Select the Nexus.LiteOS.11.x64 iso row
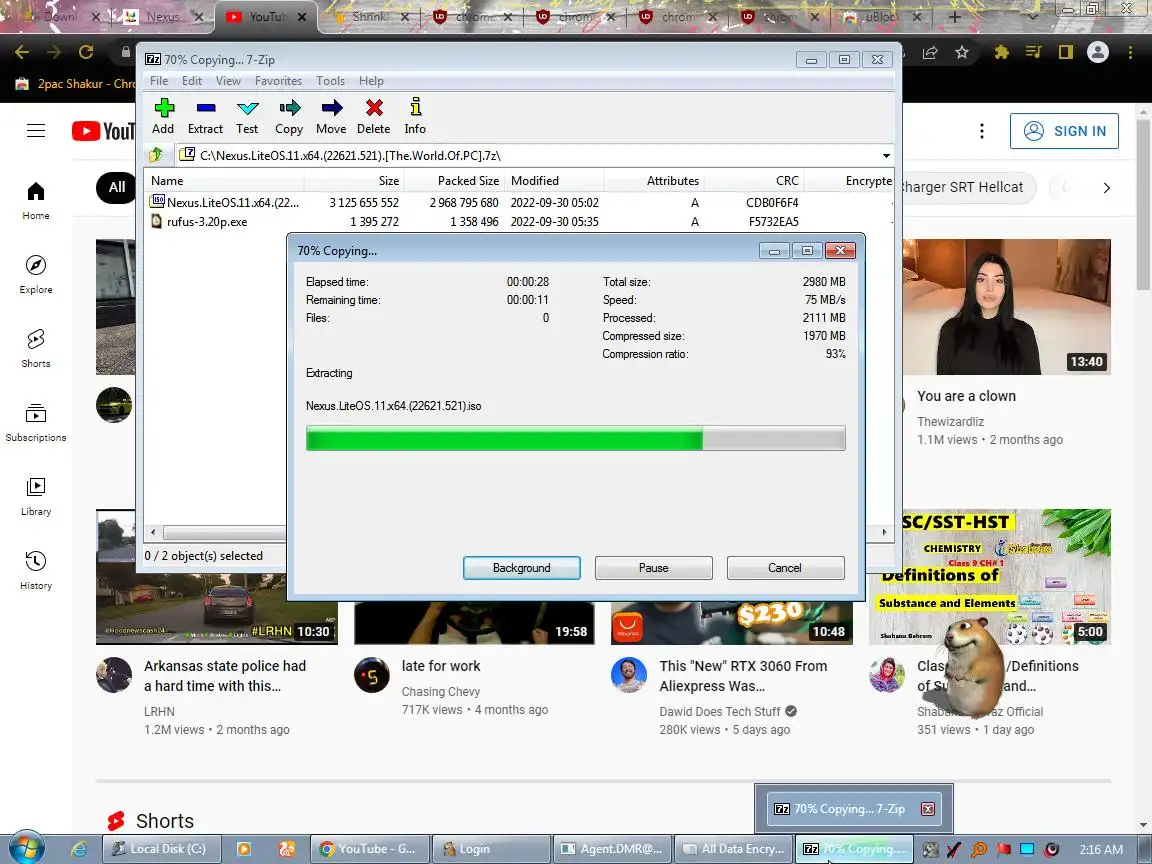1152x864 pixels. [518, 202]
